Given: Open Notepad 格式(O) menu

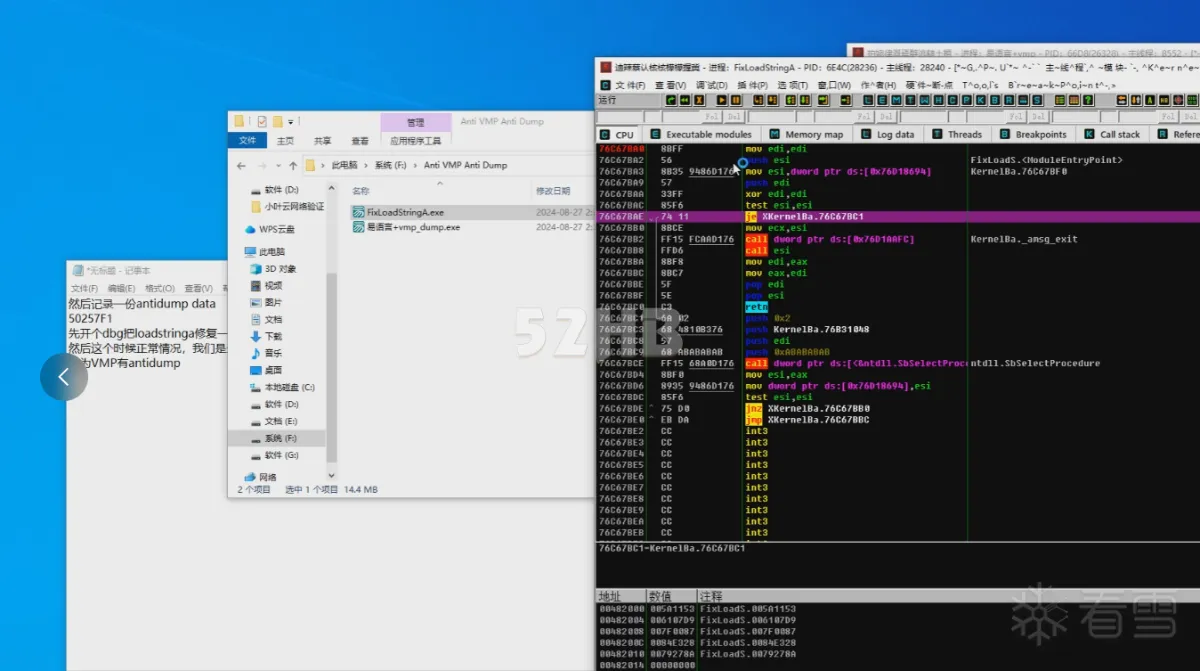Looking at the screenshot, I should [158, 288].
